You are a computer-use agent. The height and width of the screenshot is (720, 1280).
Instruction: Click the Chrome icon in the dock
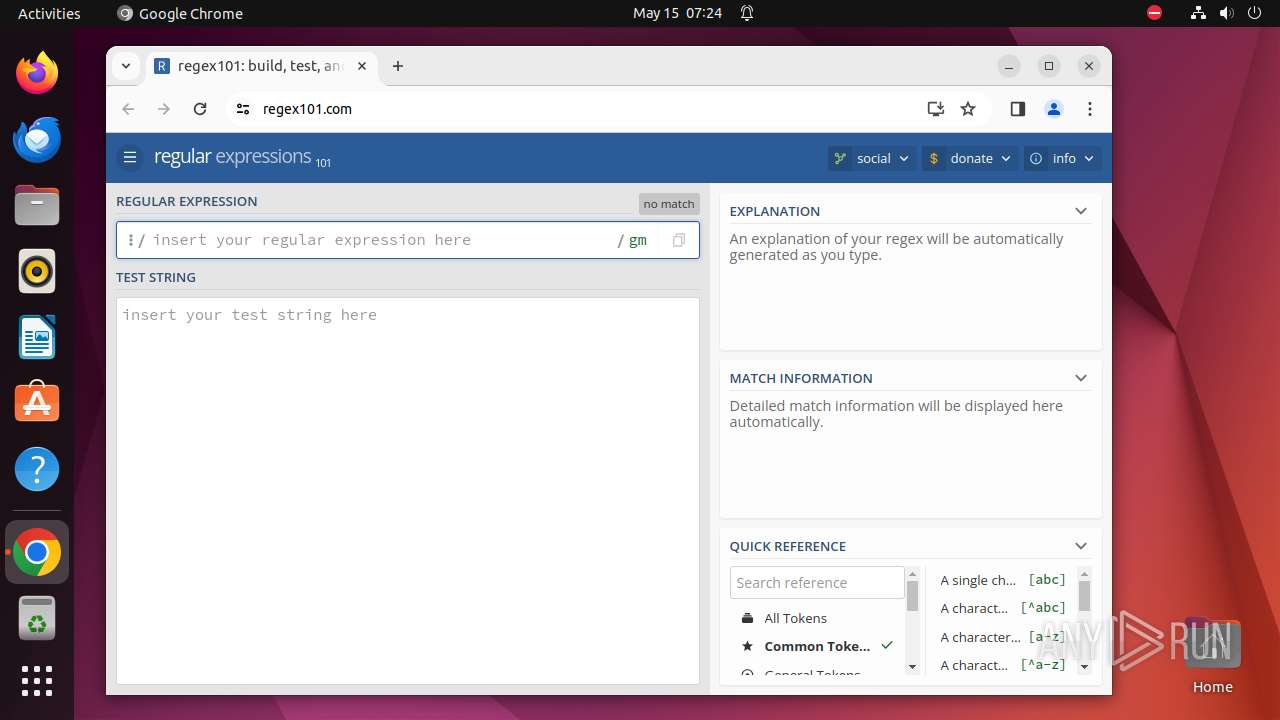(37, 552)
